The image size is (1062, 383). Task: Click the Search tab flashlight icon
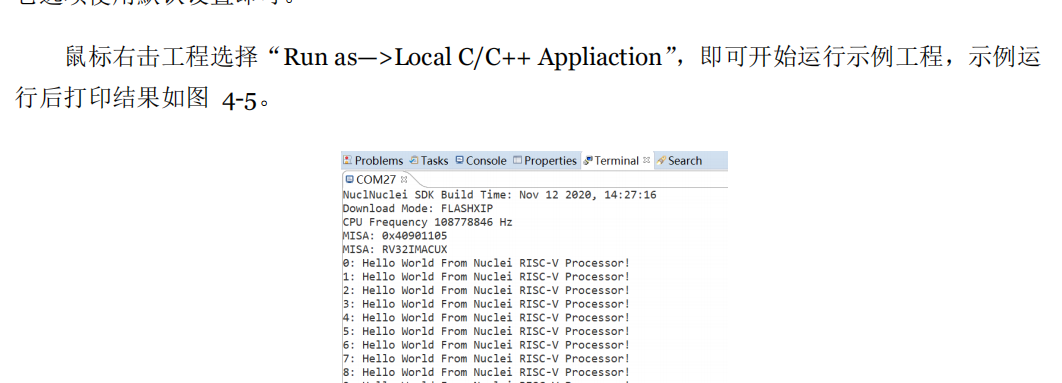pyautogui.click(x=661, y=161)
